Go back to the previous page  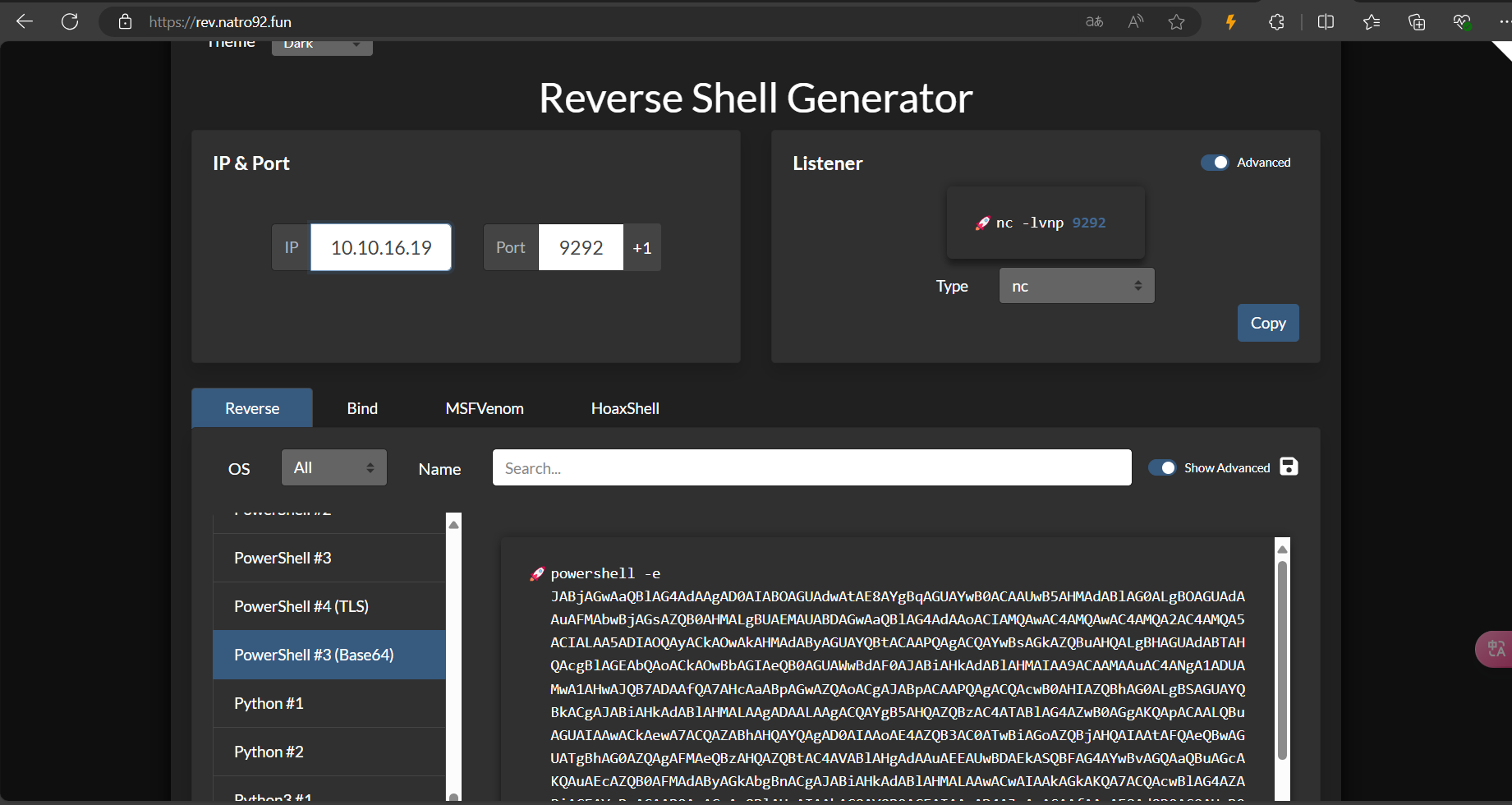(25, 21)
